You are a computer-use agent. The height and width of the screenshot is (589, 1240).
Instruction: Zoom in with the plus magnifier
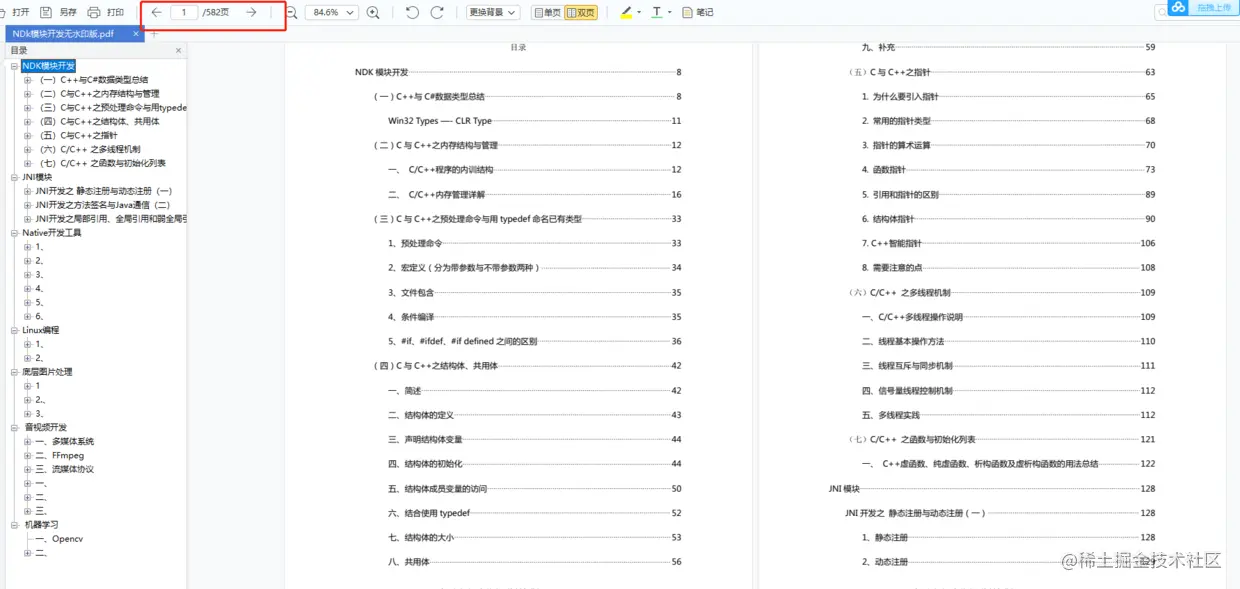[373, 13]
